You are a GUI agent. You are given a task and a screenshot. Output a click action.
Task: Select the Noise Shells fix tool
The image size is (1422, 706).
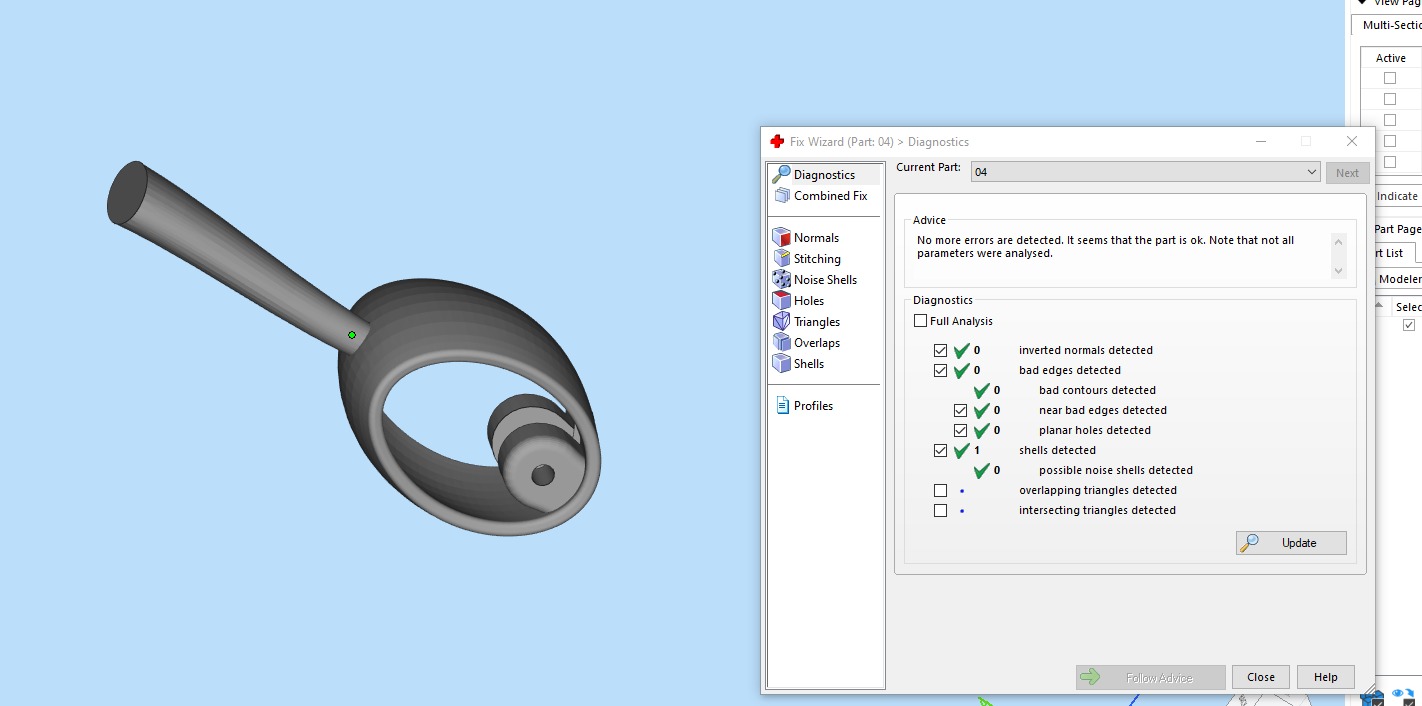point(825,280)
